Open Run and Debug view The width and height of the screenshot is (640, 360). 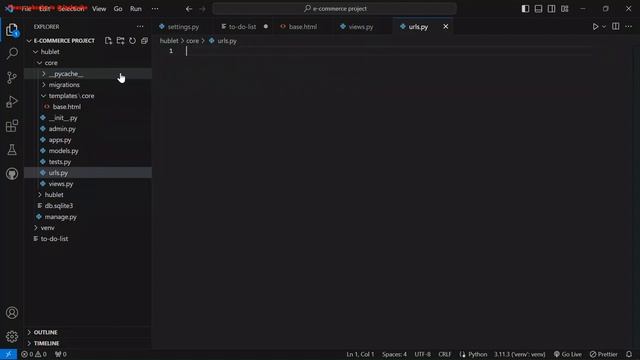(x=12, y=102)
